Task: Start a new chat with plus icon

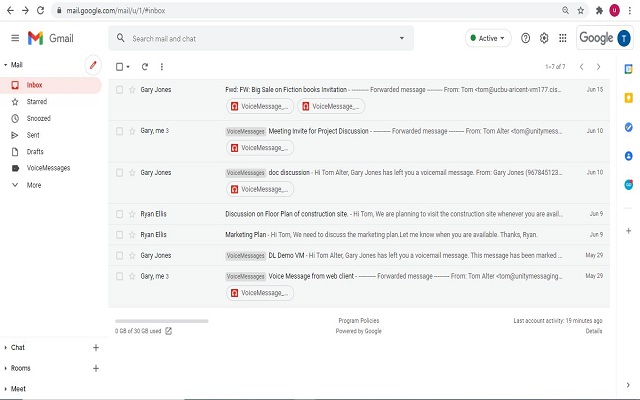Action: click(96, 347)
